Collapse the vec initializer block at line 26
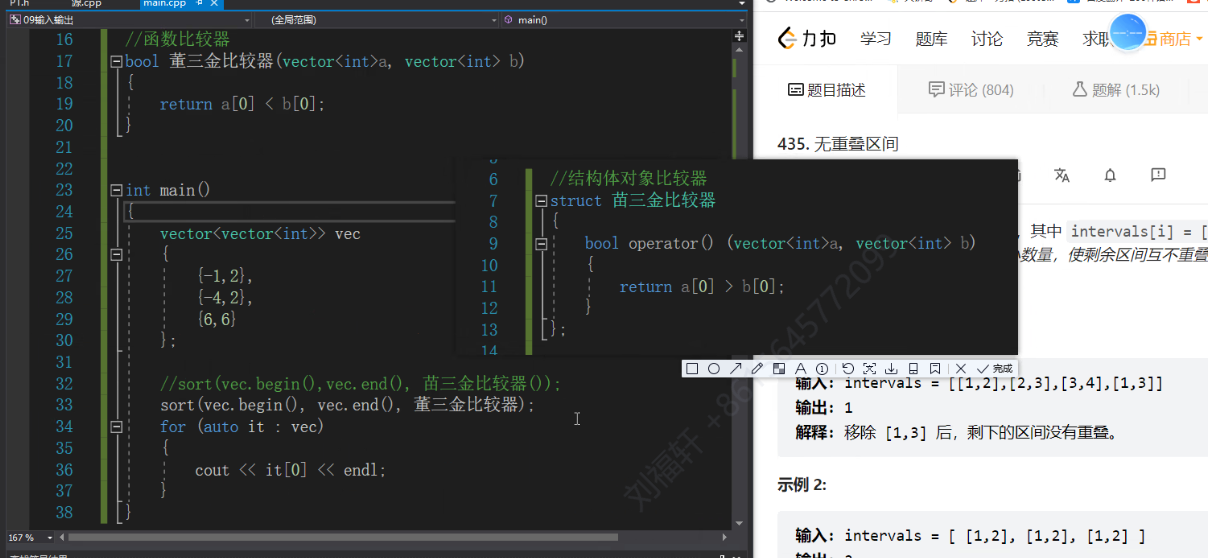This screenshot has width=1208, height=558. [x=116, y=255]
